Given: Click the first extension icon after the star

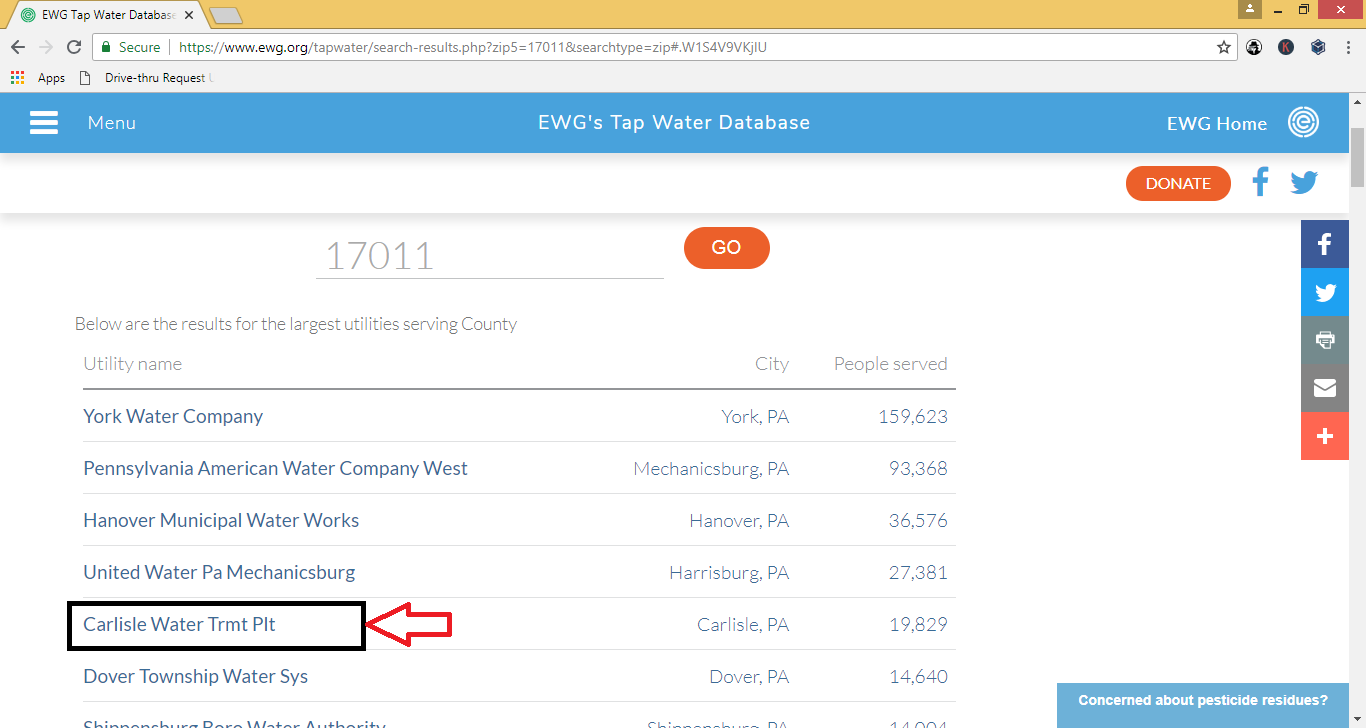Looking at the screenshot, I should [x=1254, y=47].
